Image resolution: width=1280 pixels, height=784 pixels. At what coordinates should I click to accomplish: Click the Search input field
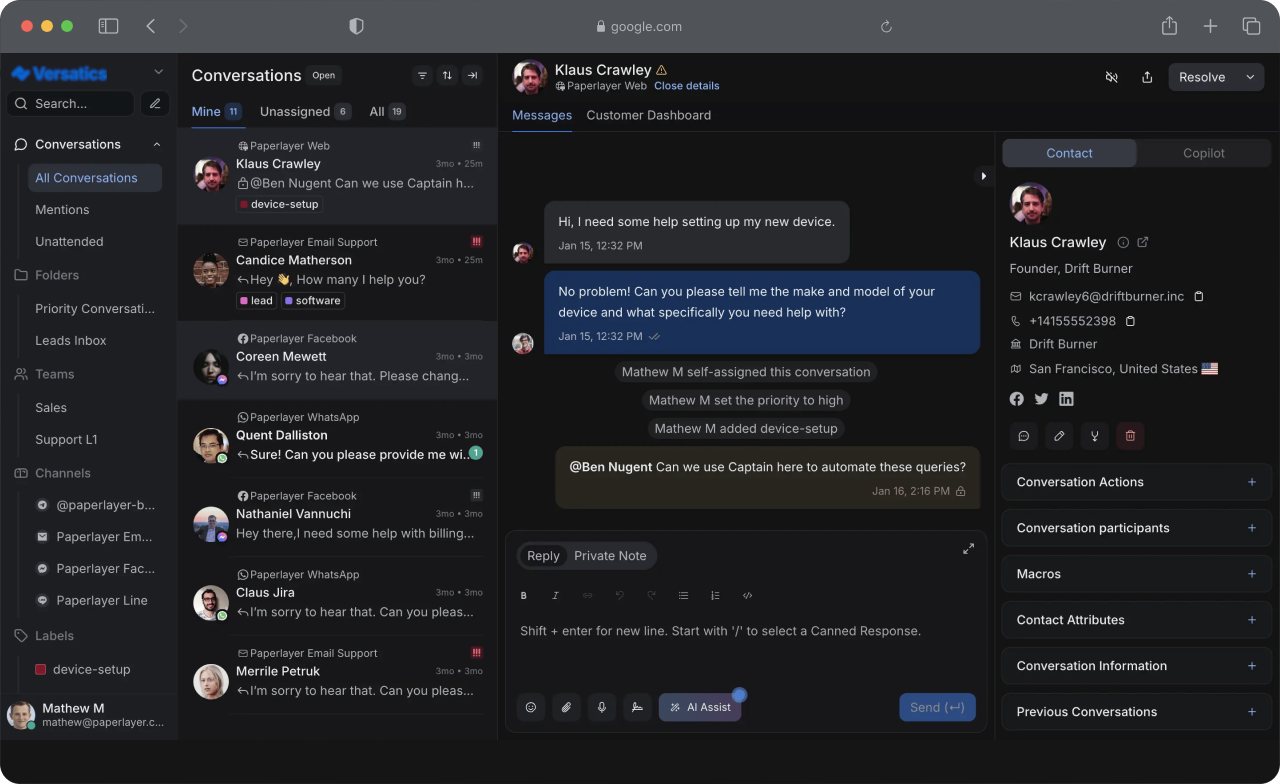click(71, 103)
